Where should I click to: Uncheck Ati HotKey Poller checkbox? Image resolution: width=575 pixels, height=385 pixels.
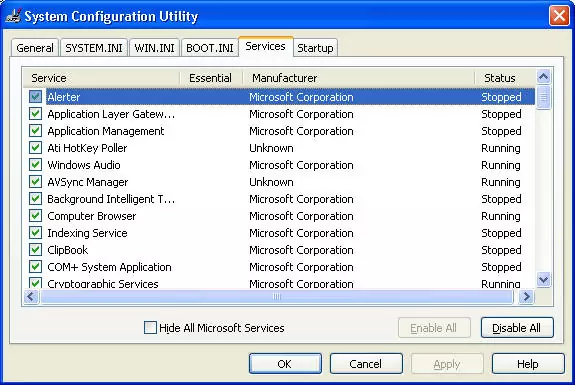coord(36,148)
